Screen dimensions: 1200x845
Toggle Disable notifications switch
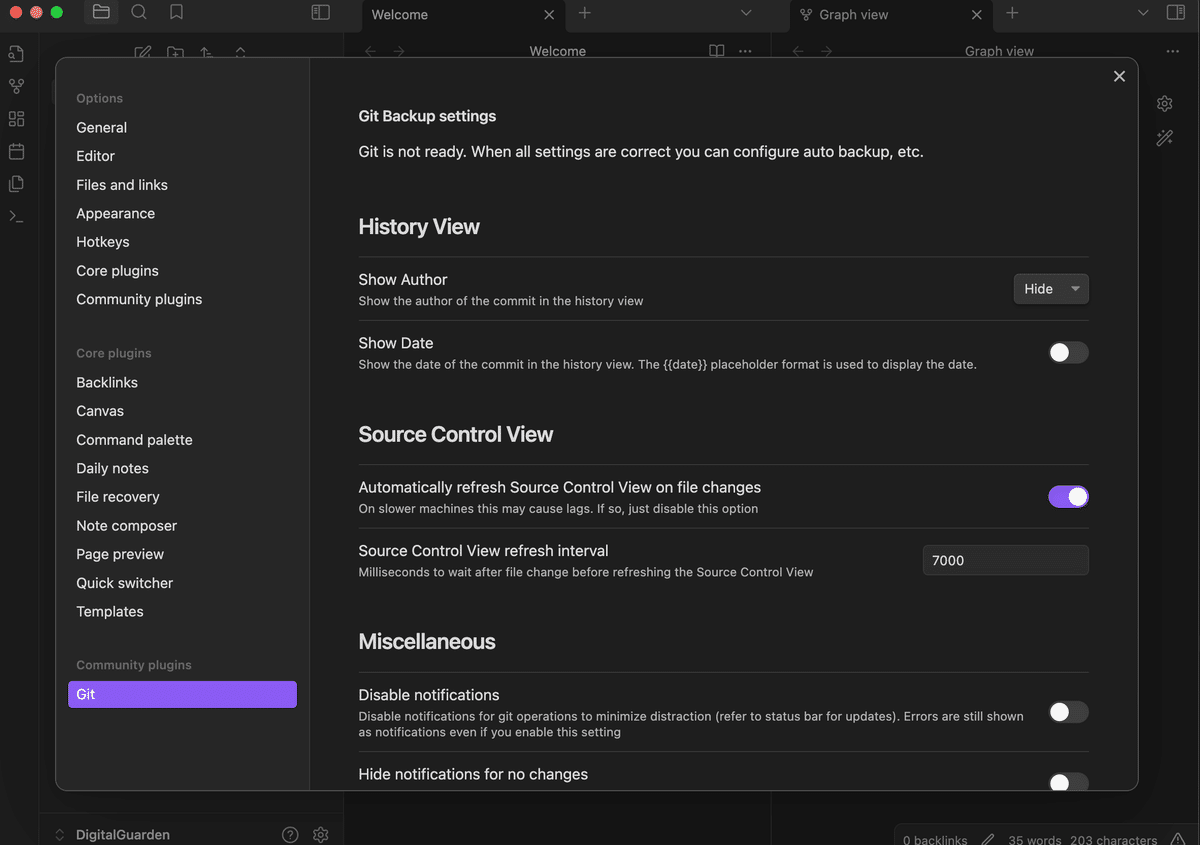(1067, 712)
